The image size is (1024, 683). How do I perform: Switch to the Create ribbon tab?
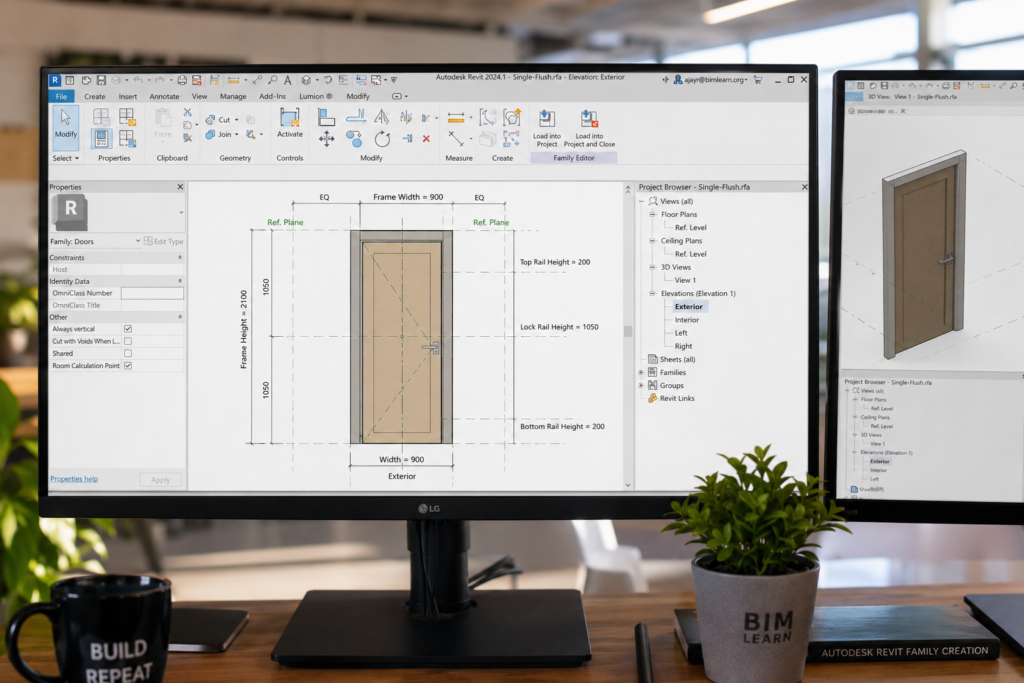pos(95,96)
